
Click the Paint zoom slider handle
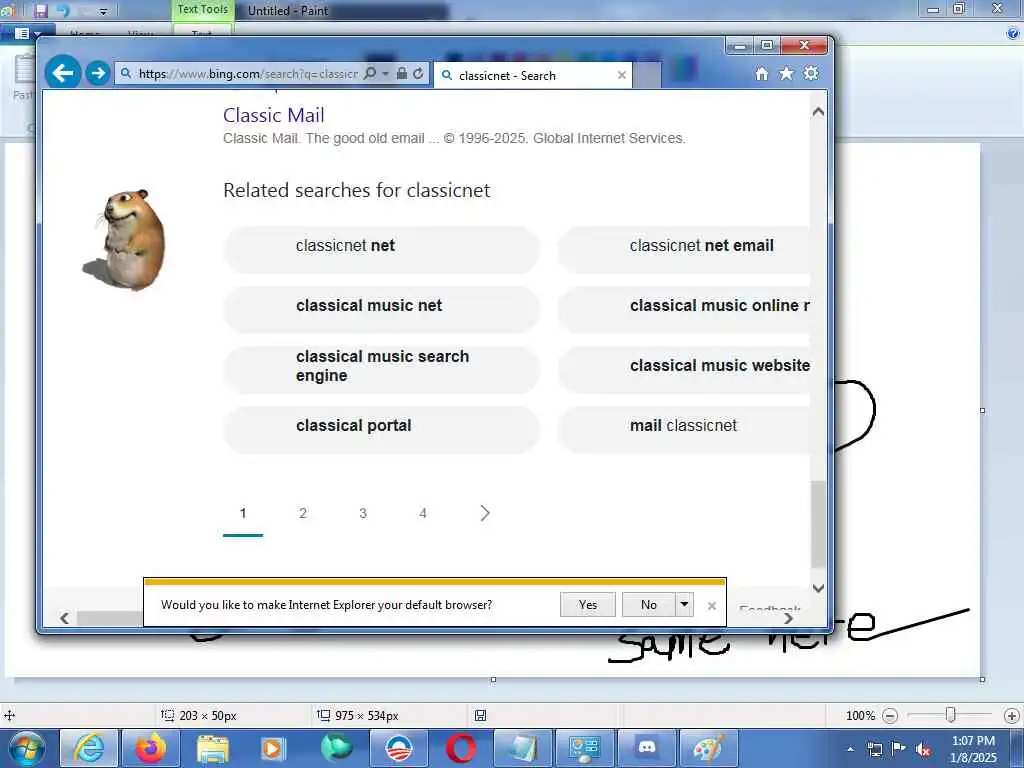951,716
